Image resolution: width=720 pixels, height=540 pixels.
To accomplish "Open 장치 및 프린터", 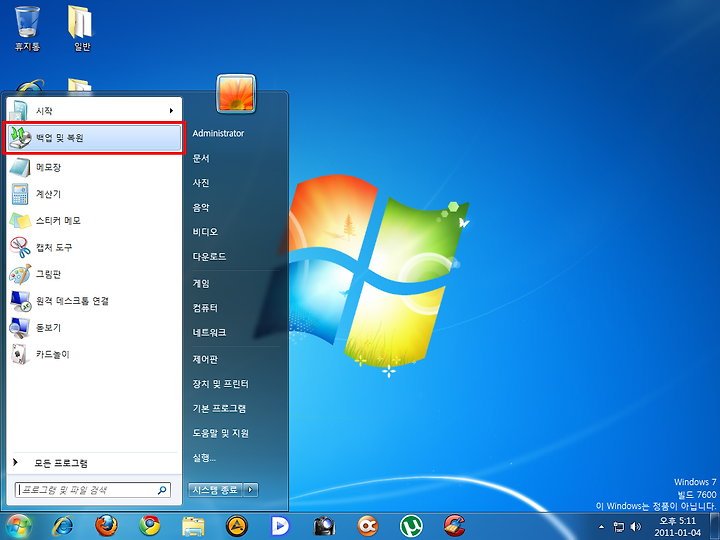I will pyautogui.click(x=220, y=384).
